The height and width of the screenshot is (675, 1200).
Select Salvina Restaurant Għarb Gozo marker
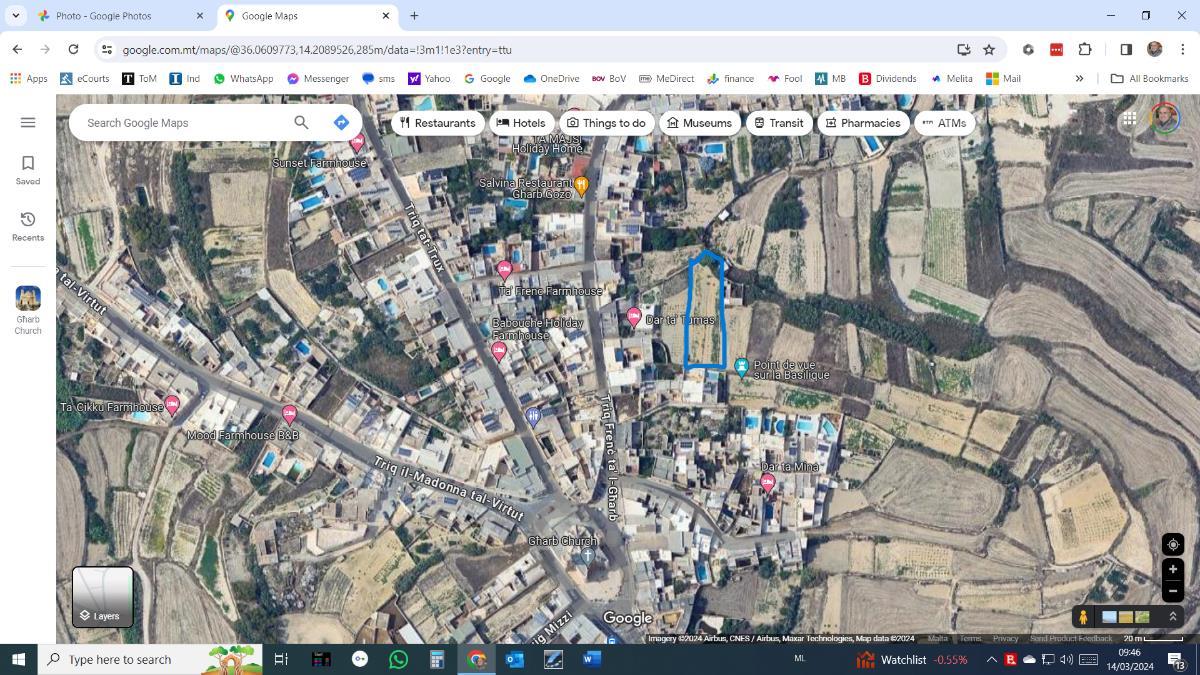point(580,185)
